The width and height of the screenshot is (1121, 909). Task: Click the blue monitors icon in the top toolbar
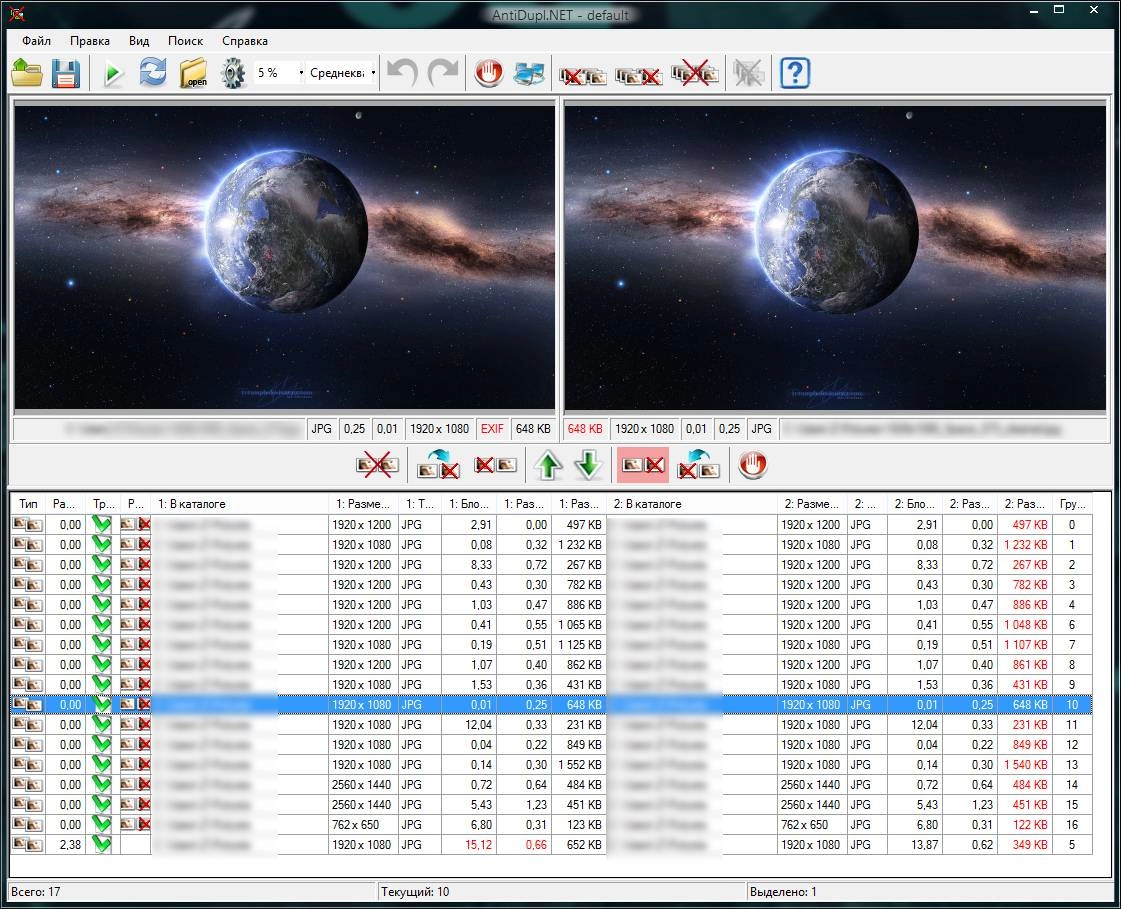[x=529, y=73]
